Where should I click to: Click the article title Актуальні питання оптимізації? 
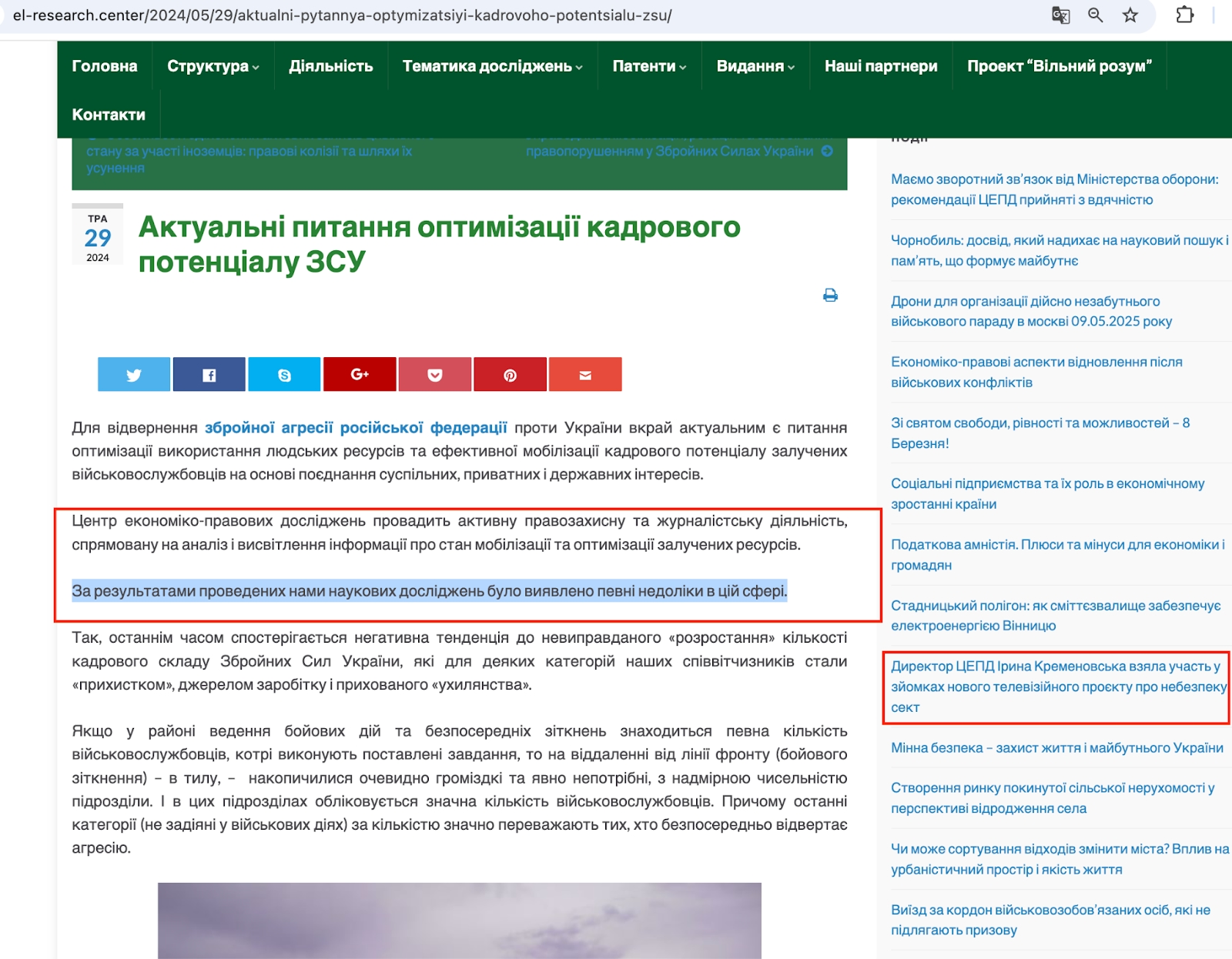click(439, 244)
